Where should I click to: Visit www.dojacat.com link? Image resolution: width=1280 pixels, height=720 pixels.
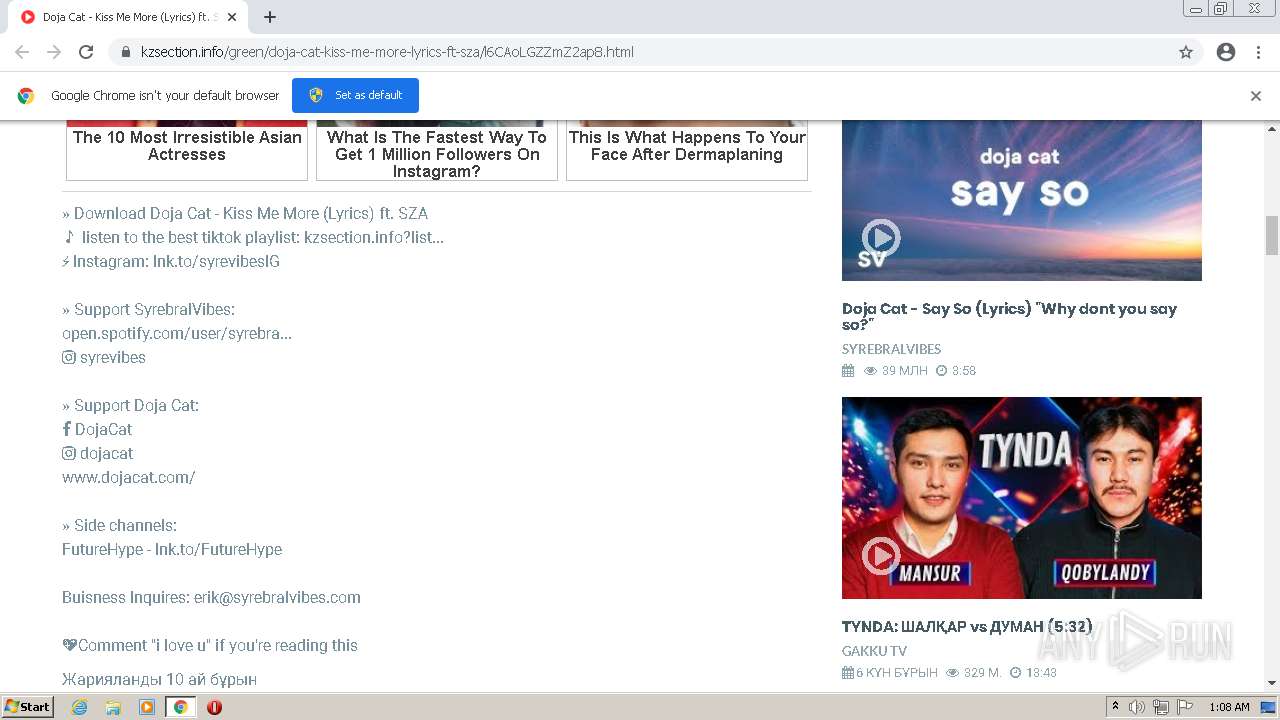pyautogui.click(x=129, y=477)
